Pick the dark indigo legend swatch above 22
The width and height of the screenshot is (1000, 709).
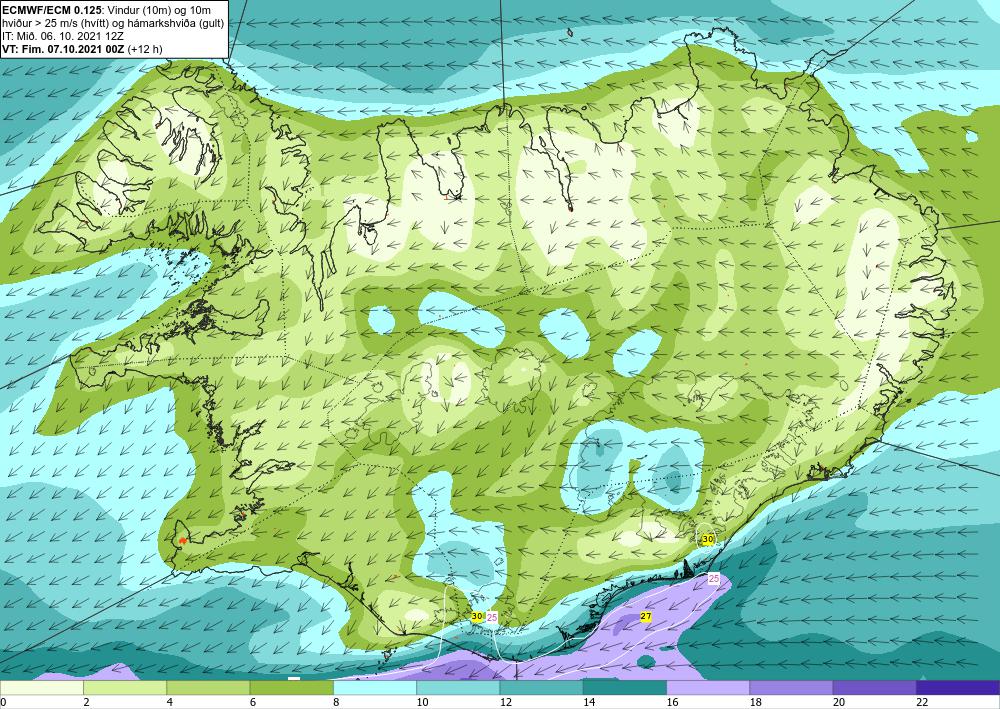pos(958,688)
